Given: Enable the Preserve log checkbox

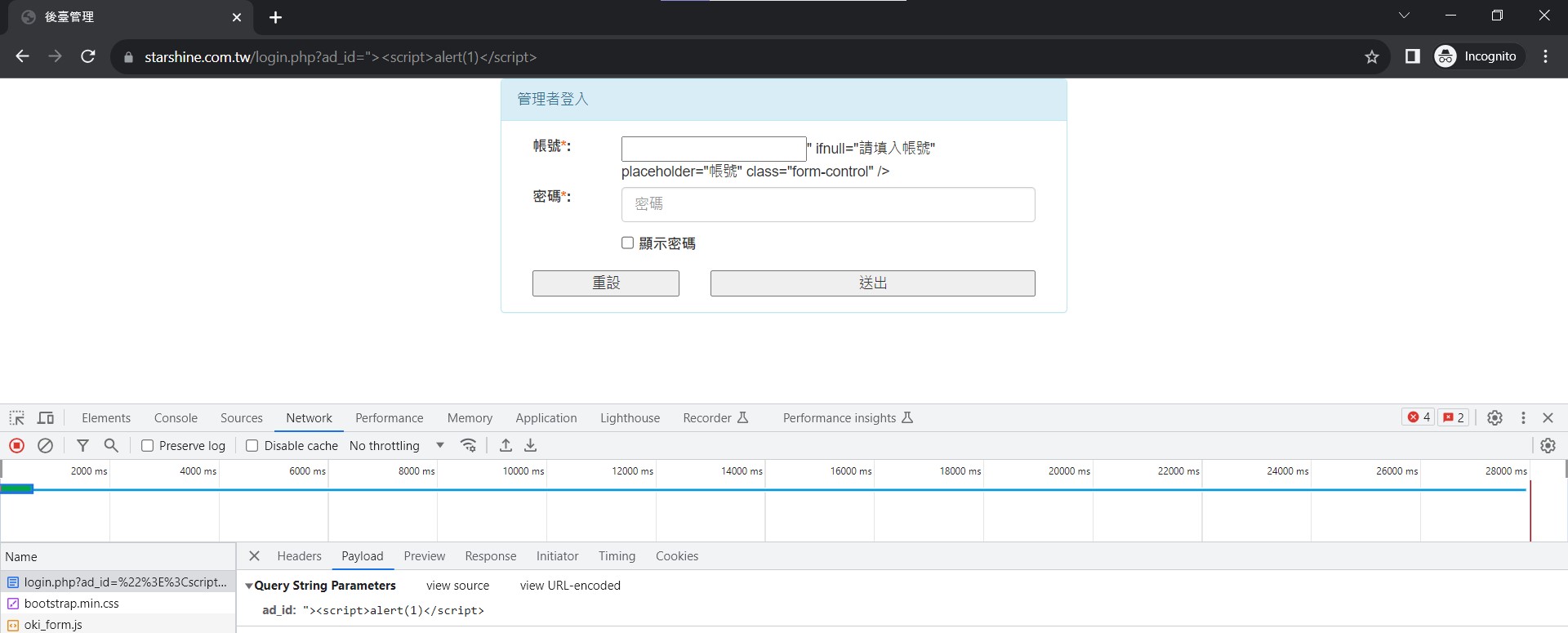Looking at the screenshot, I should pyautogui.click(x=147, y=445).
